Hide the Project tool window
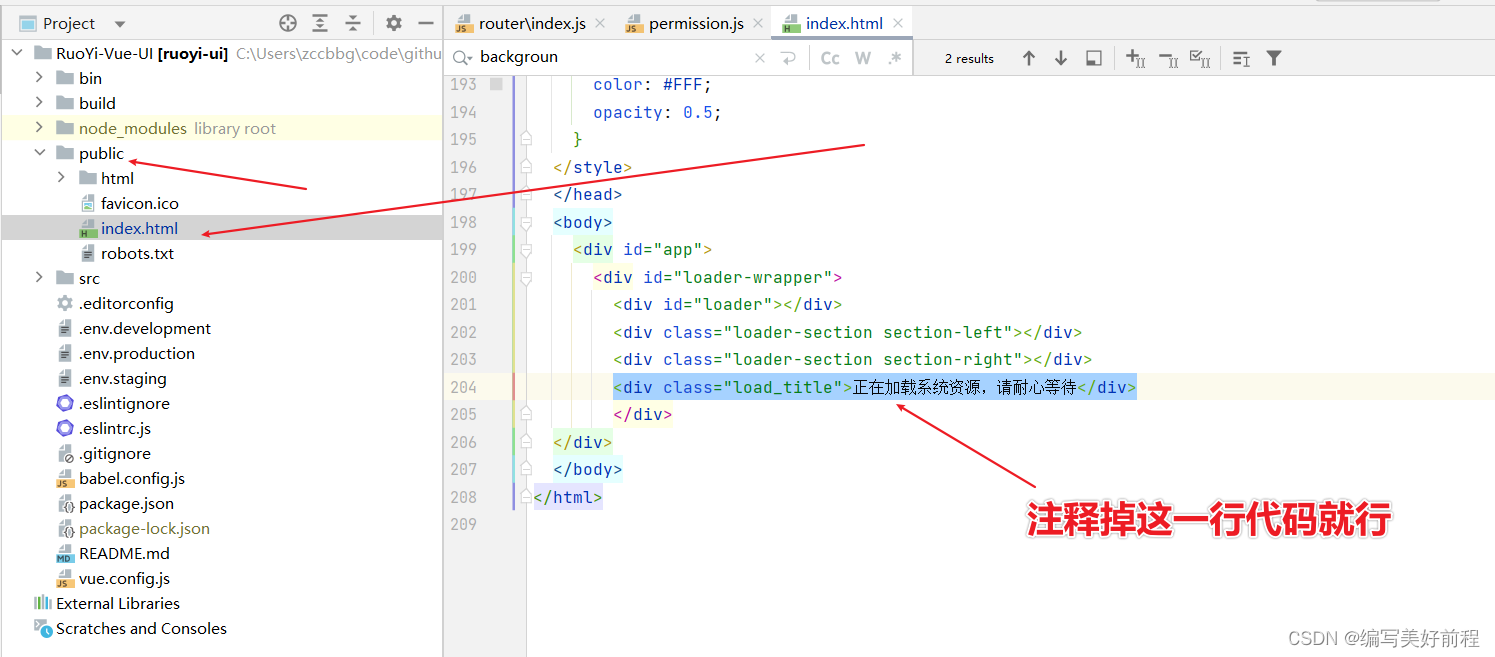Image resolution: width=1495 pixels, height=657 pixels. click(426, 23)
